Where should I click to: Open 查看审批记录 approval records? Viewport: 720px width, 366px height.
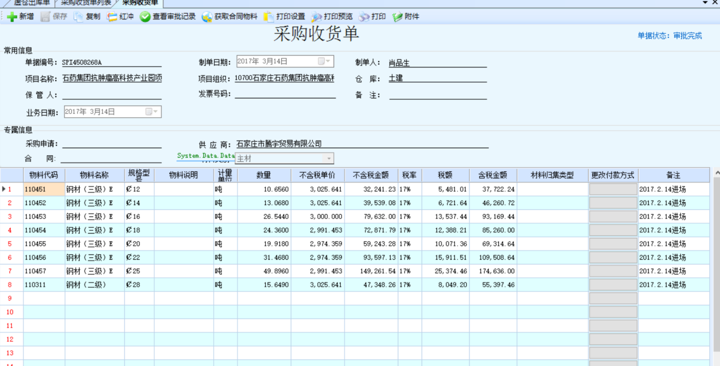click(168, 17)
